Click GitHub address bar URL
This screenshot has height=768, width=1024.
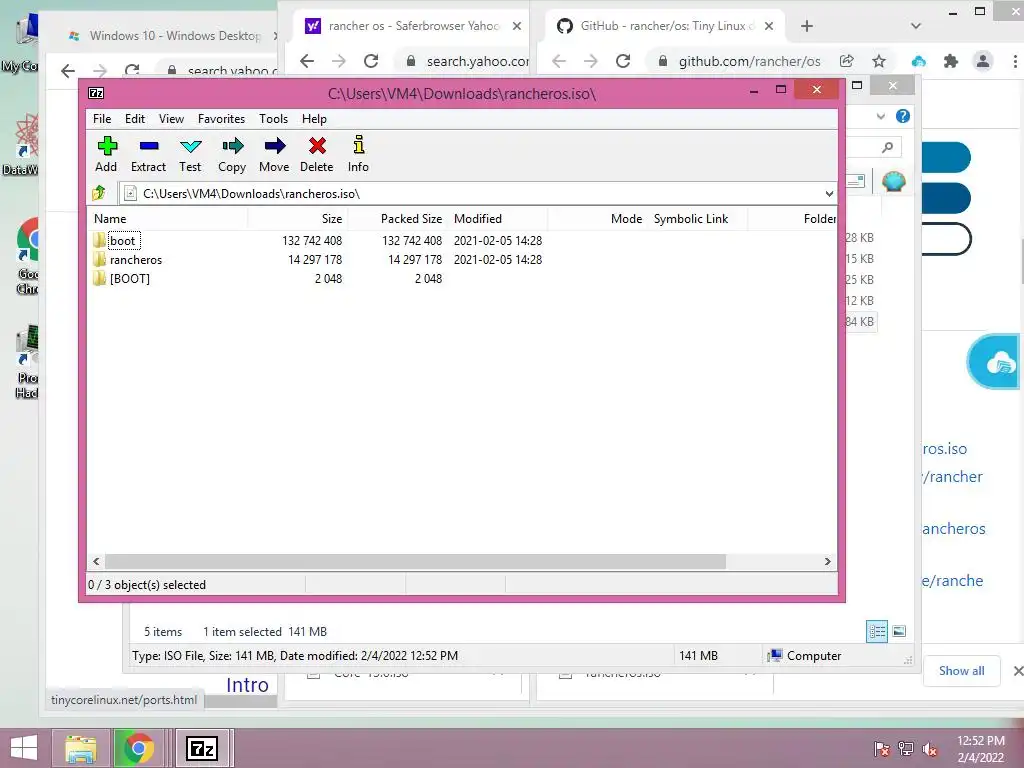click(x=750, y=61)
